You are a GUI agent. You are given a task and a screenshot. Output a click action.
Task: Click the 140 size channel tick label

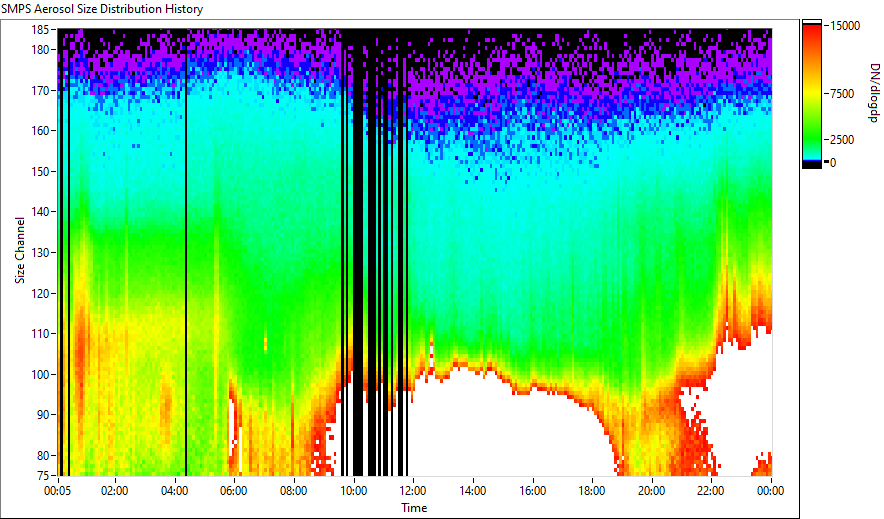(x=39, y=212)
